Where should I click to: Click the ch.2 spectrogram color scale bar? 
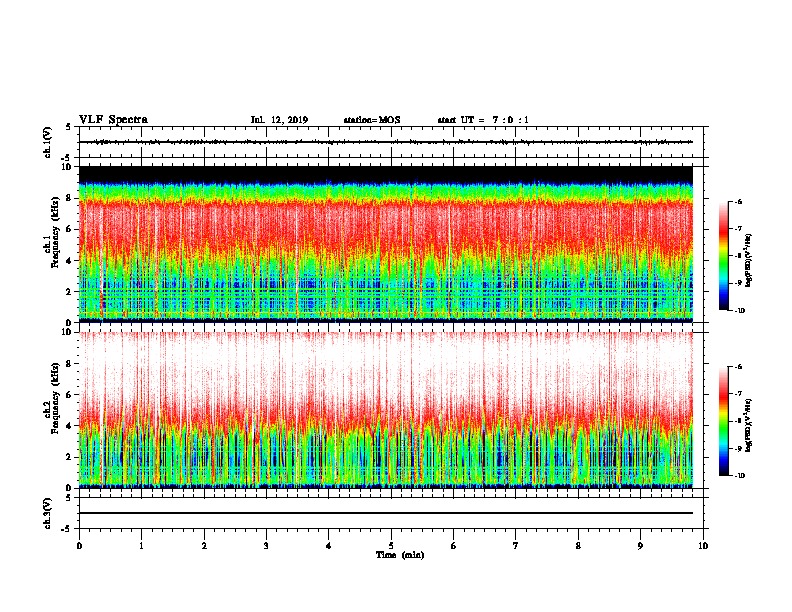tap(723, 421)
